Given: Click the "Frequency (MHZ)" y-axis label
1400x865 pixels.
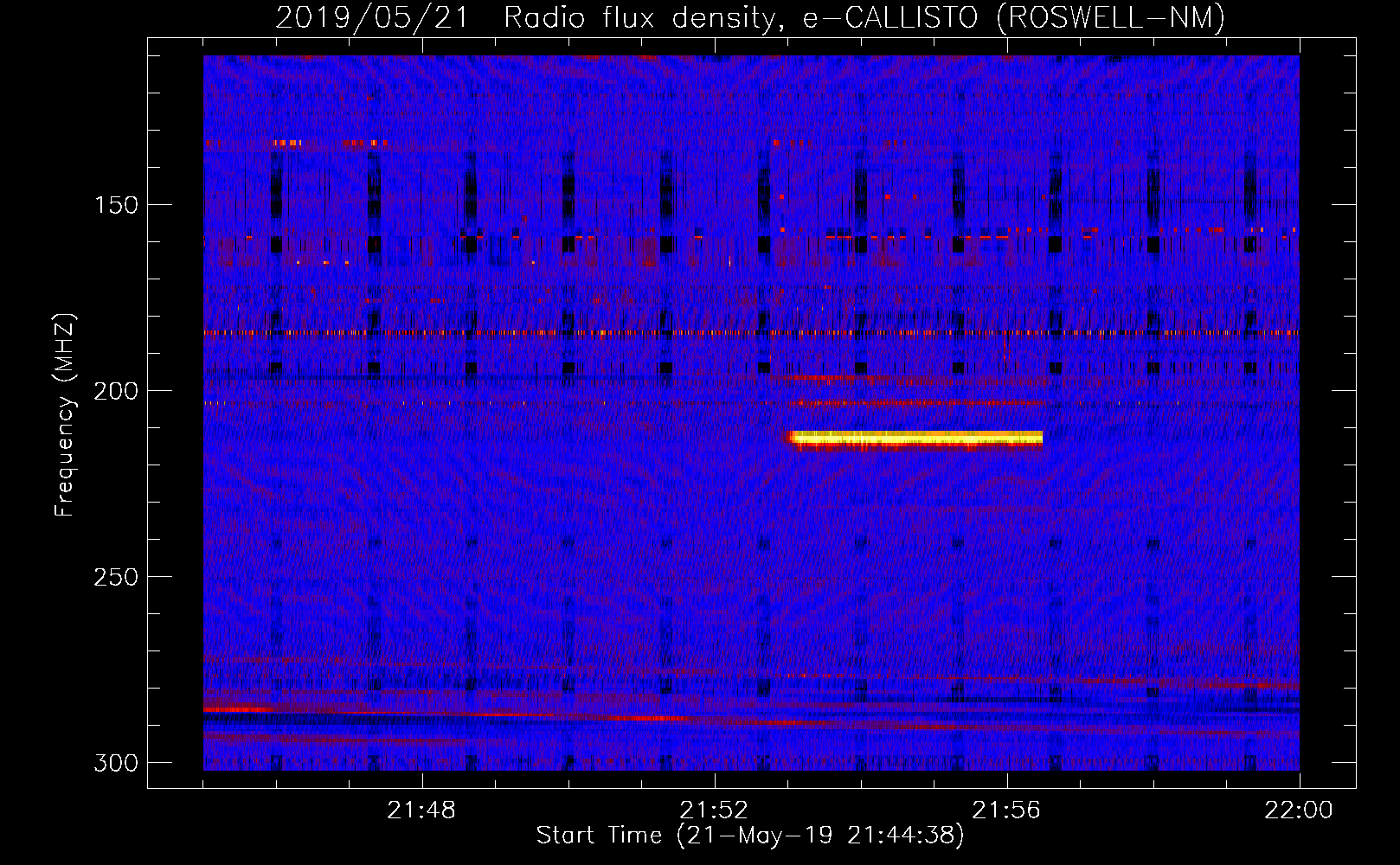Looking at the screenshot, I should coord(64,414).
